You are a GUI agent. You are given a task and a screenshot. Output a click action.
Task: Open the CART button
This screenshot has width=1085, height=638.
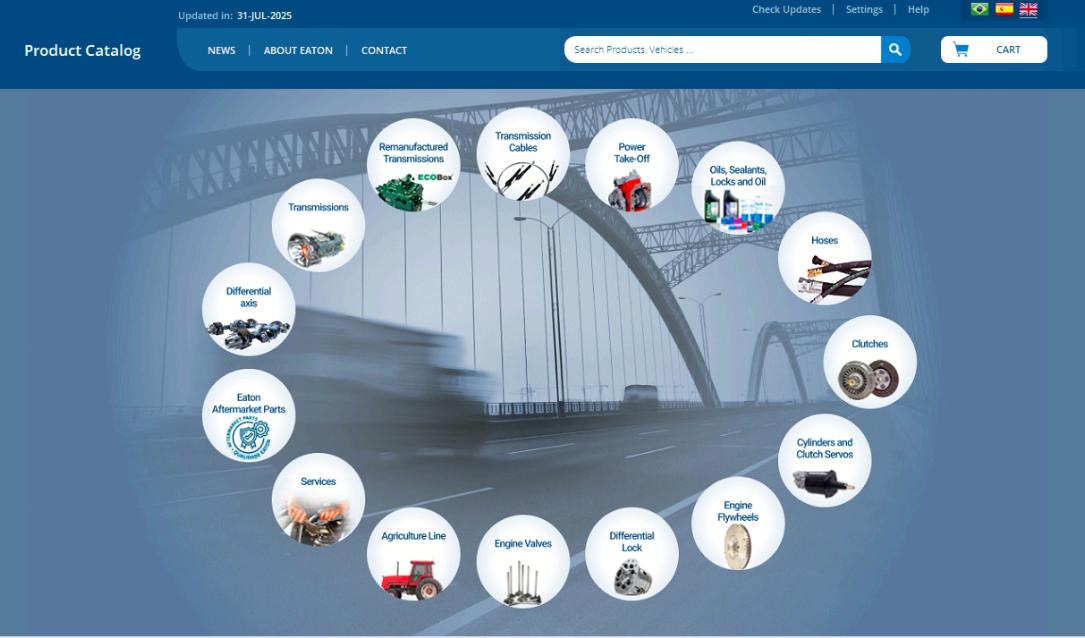[994, 50]
